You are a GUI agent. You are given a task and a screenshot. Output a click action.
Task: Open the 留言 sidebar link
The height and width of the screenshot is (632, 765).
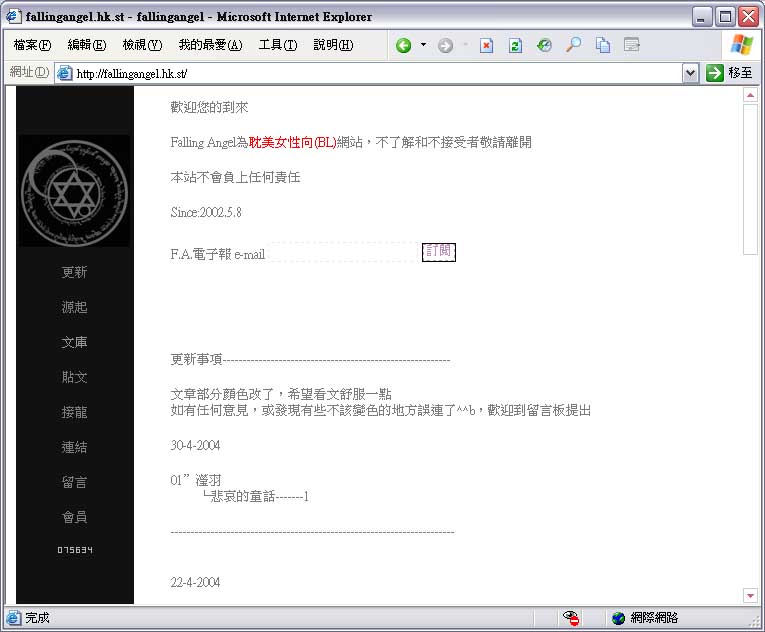tap(74, 482)
